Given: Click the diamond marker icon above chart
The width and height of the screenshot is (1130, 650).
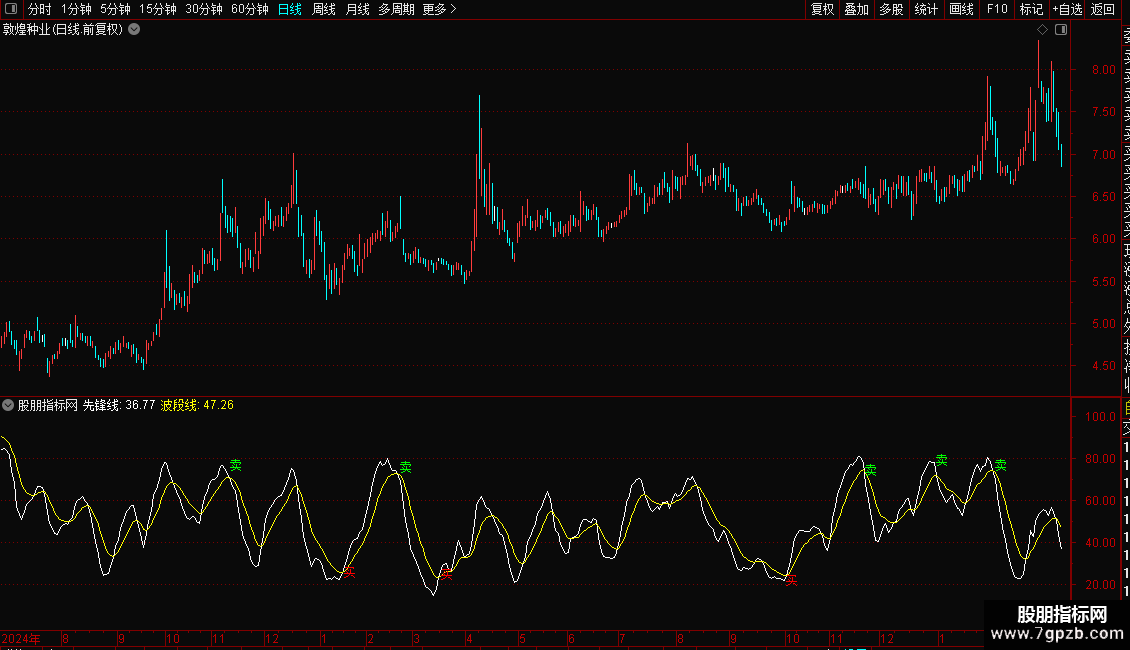Looking at the screenshot, I should 1042,30.
